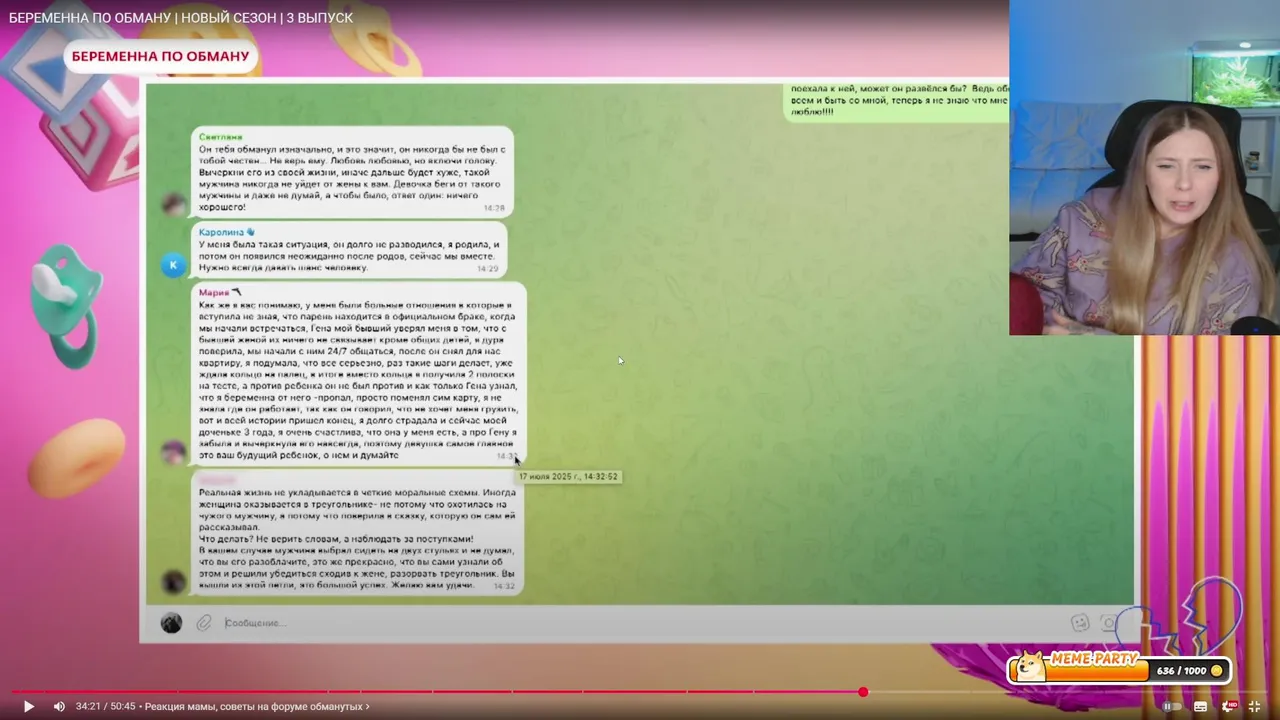The height and width of the screenshot is (720, 1280).
Task: Click the sender name Каролина
Action: coord(221,232)
